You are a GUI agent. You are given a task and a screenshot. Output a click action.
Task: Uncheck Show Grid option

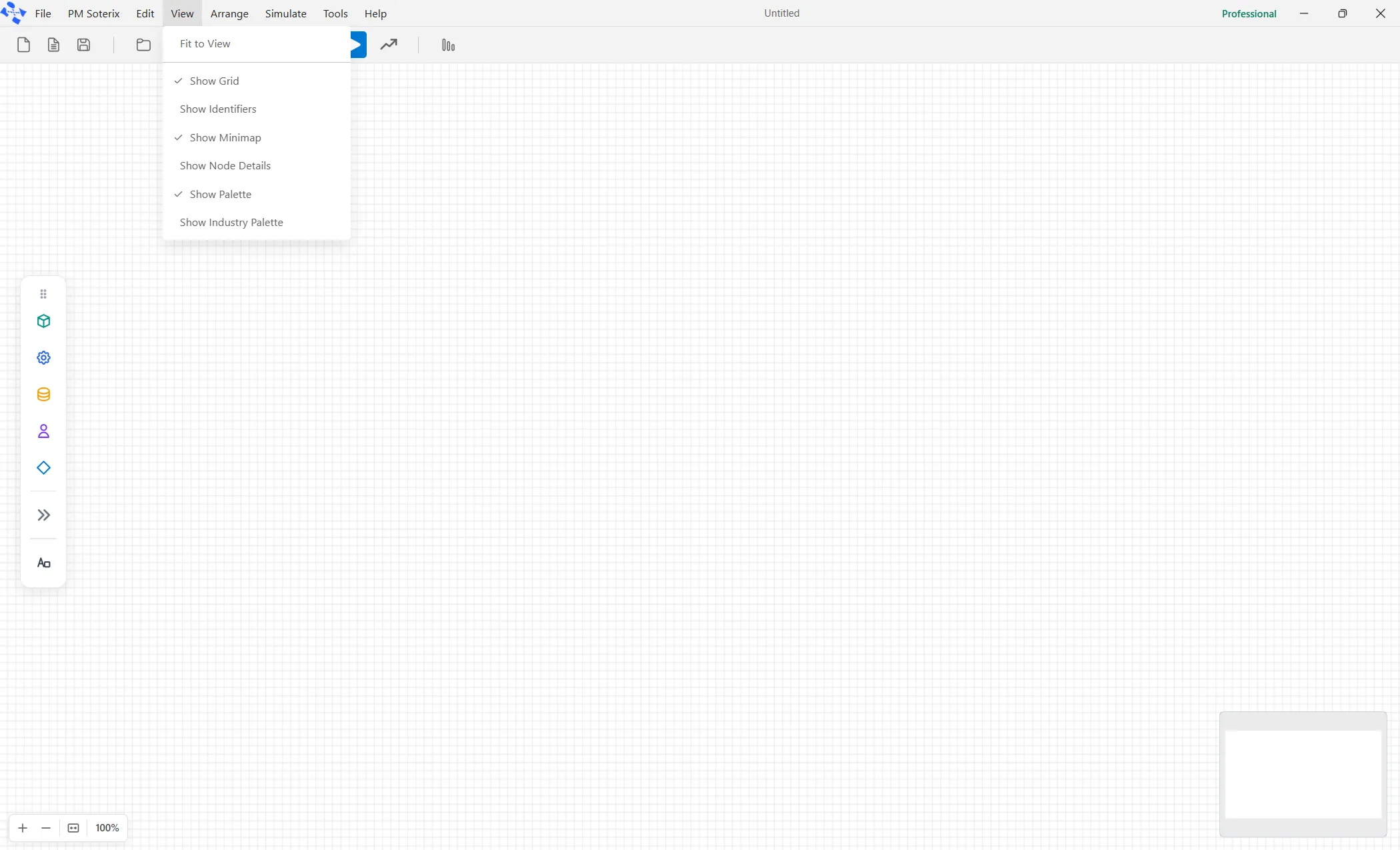point(257,81)
